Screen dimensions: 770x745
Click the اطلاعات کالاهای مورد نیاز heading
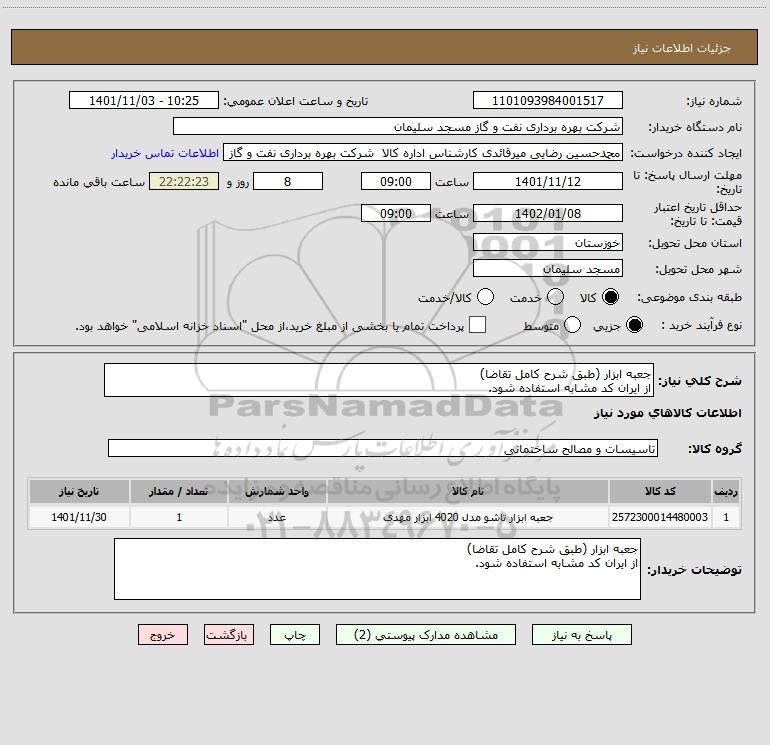(x=667, y=413)
